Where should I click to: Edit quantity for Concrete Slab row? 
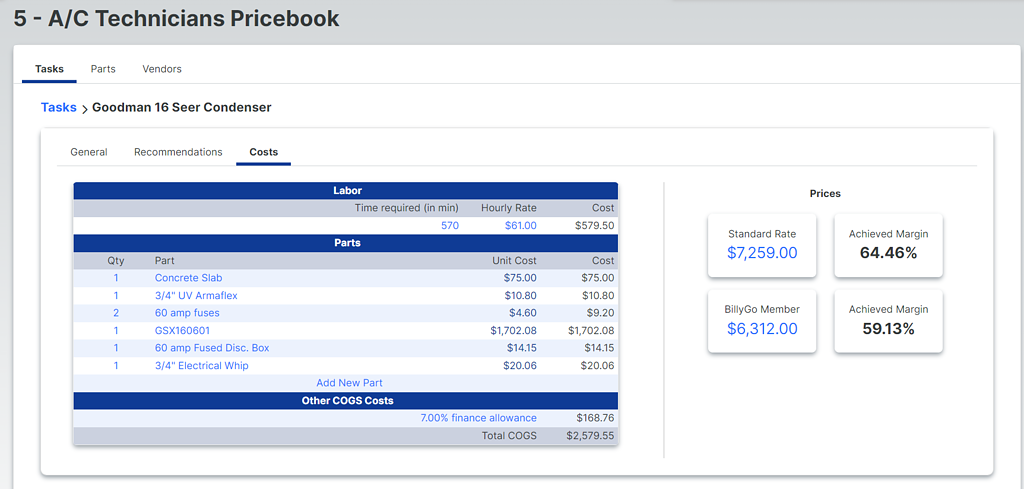116,277
